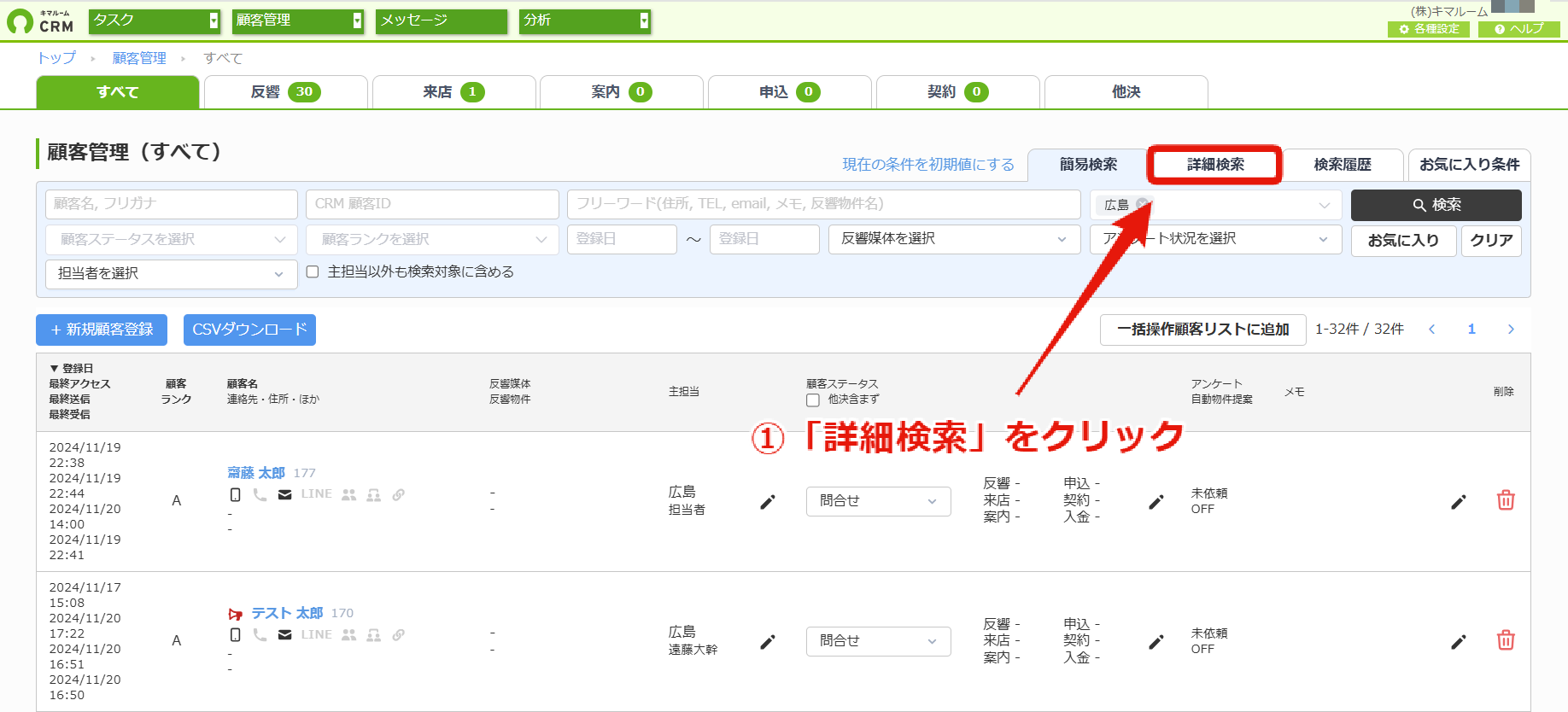Viewport: 1568px width, 712px height.
Task: Open 問合せ status dropdown for テスト 太郎
Action: click(x=879, y=641)
